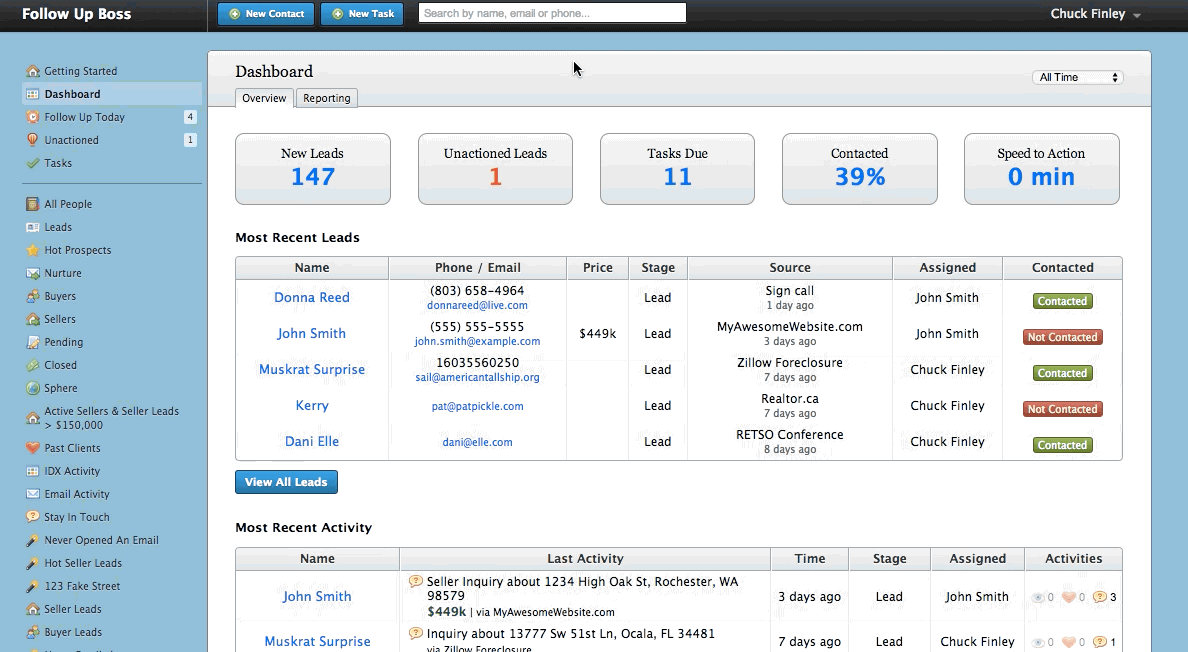1188x652 pixels.
Task: Open Unactioned in the sidebar
Action: coord(71,140)
